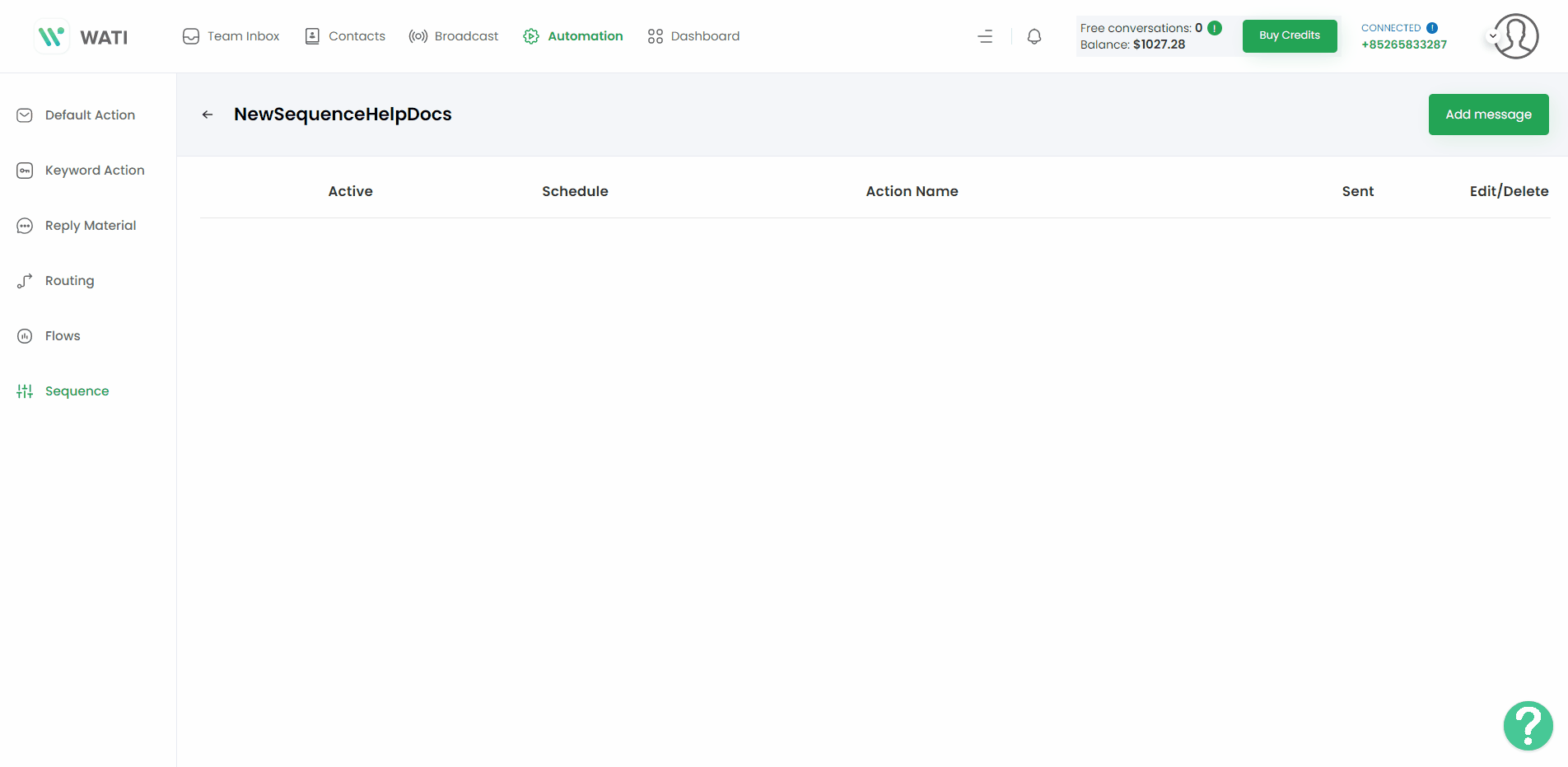The height and width of the screenshot is (767, 1568).
Task: Open the Team Inbox tab
Action: pos(231,36)
